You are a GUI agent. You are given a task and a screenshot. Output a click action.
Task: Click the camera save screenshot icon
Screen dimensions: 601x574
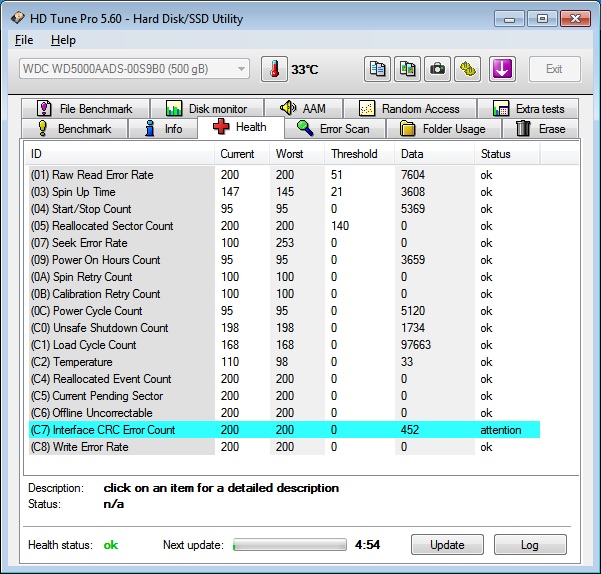pyautogui.click(x=438, y=69)
